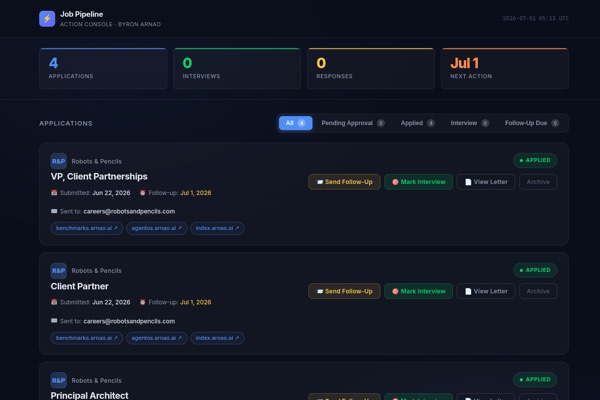The height and width of the screenshot is (400, 600).
Task: Click the R&P logo on VP, Client Partnerships card
Action: tap(59, 161)
